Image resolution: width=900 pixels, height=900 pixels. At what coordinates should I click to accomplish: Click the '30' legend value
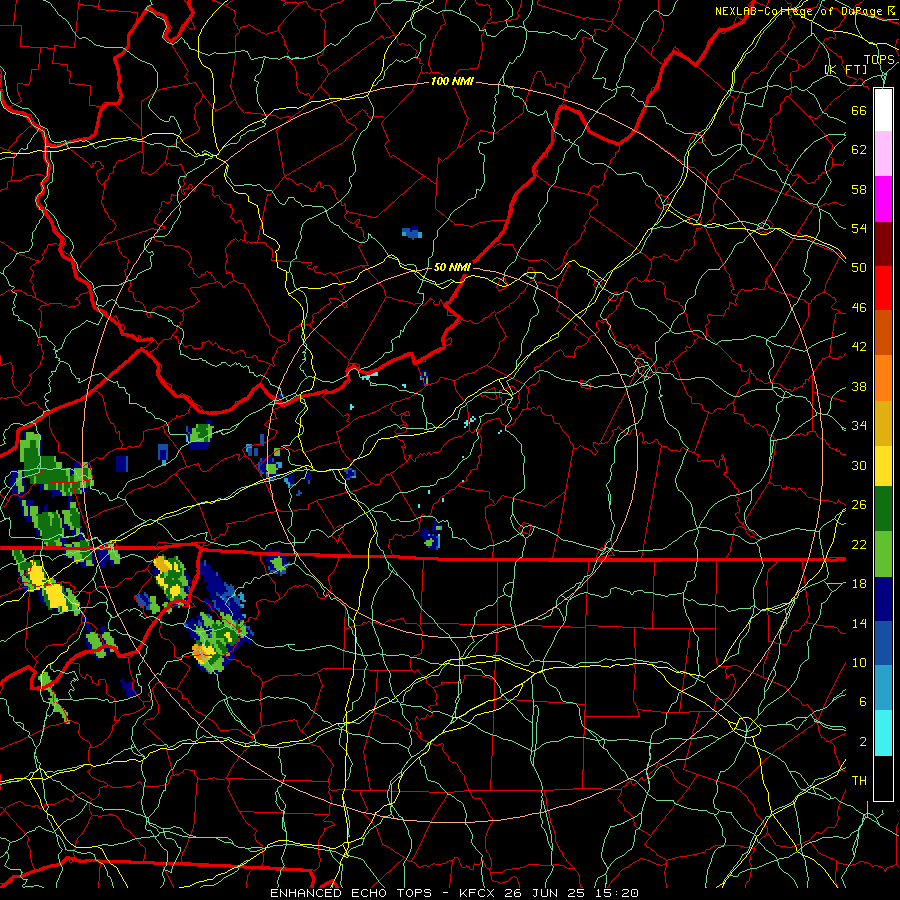[x=859, y=465]
